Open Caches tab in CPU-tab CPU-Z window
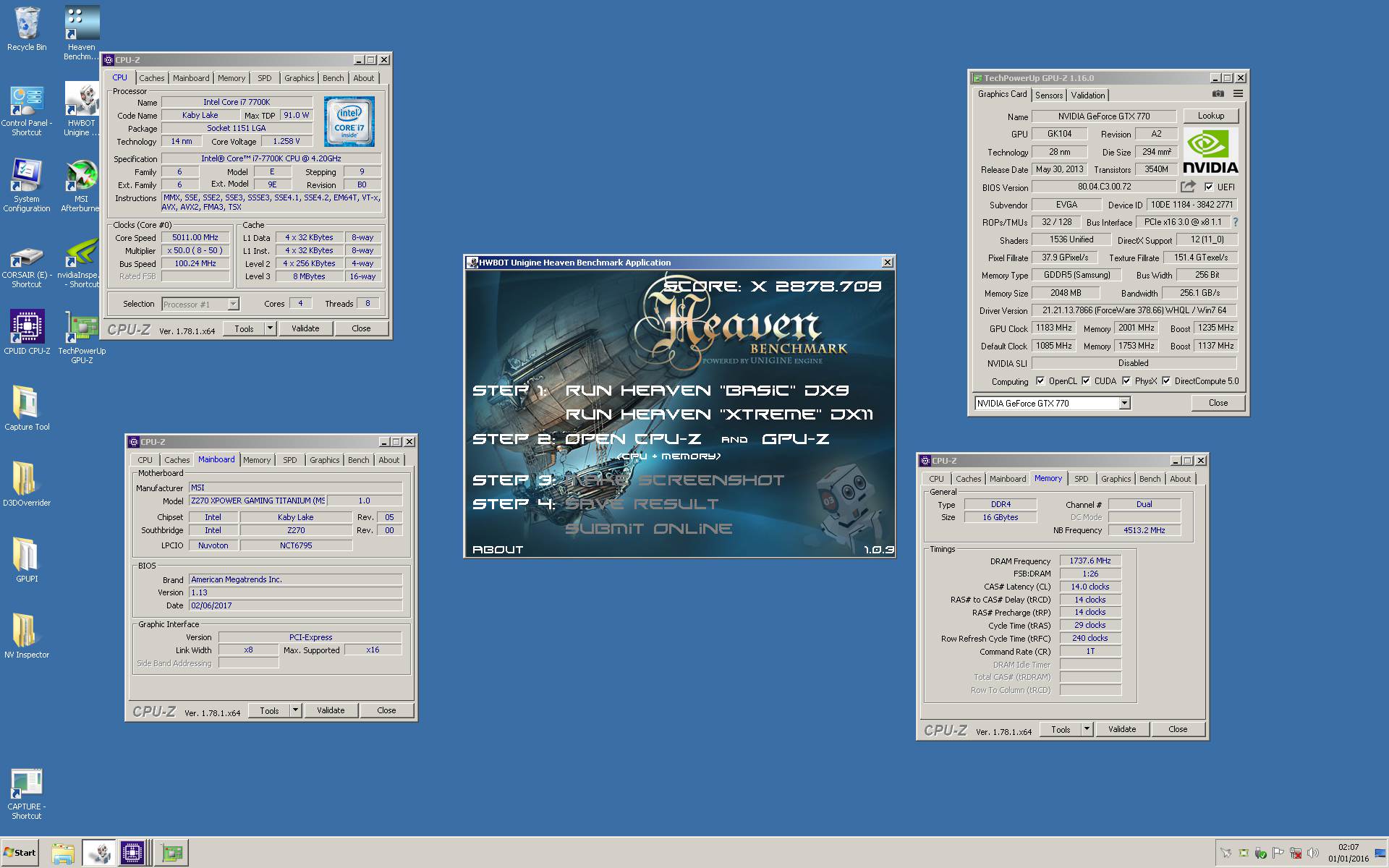 [152, 78]
